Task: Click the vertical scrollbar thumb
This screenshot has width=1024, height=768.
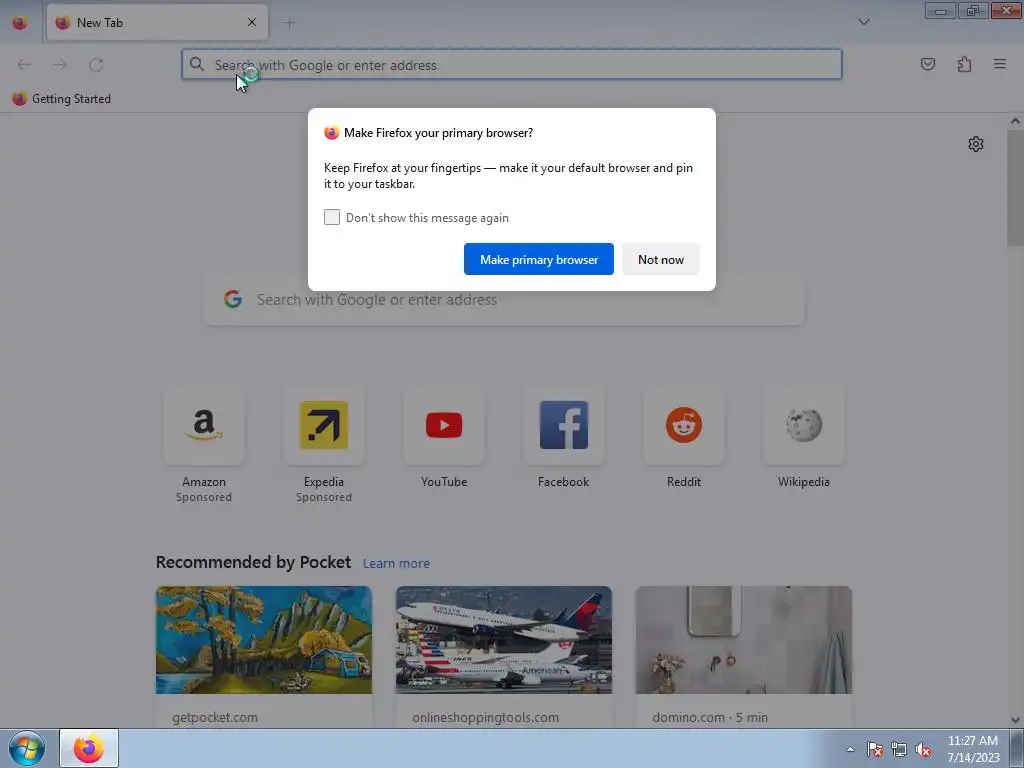Action: (1015, 188)
